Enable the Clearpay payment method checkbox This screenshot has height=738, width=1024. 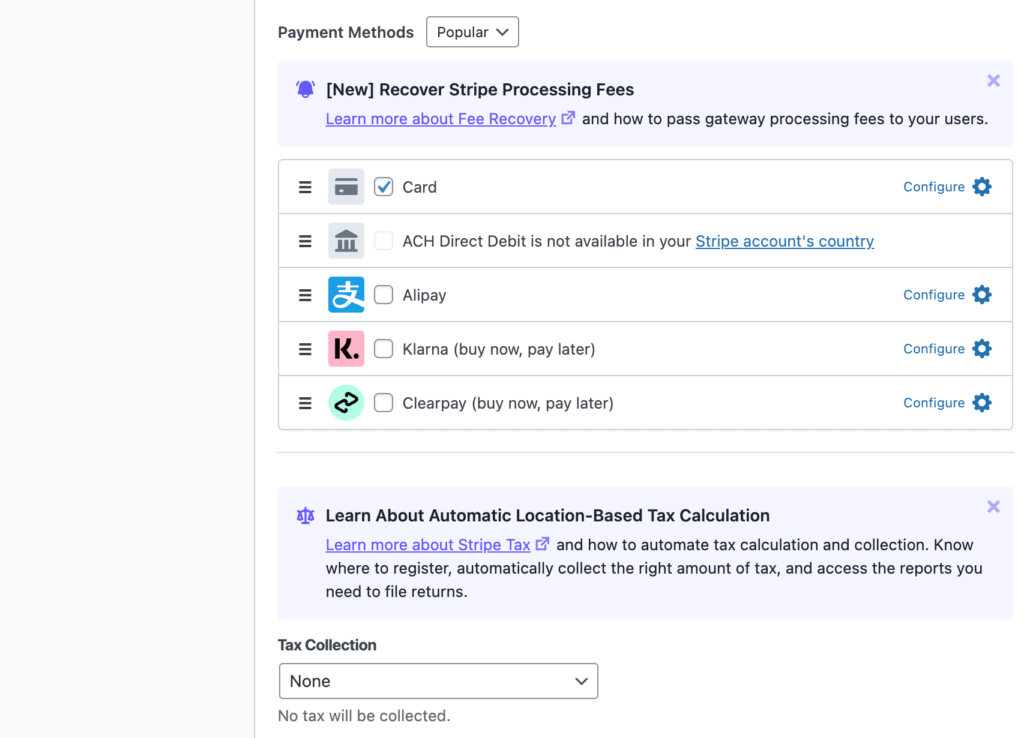click(383, 403)
